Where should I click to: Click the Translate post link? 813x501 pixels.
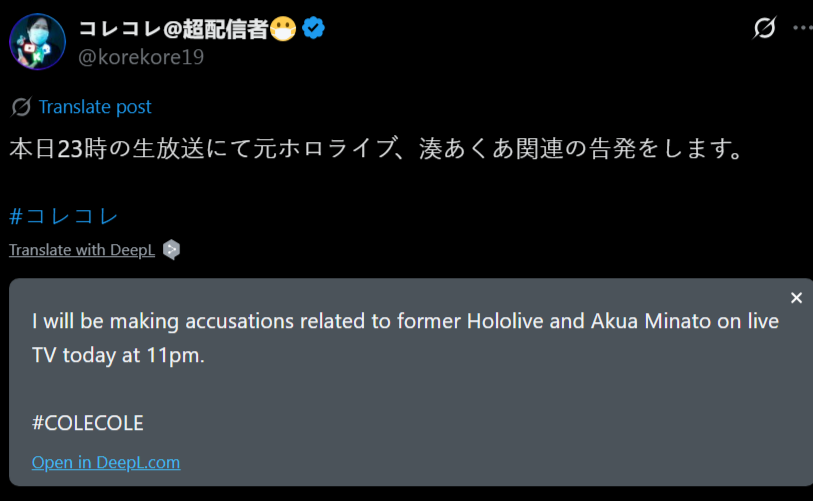tap(95, 107)
